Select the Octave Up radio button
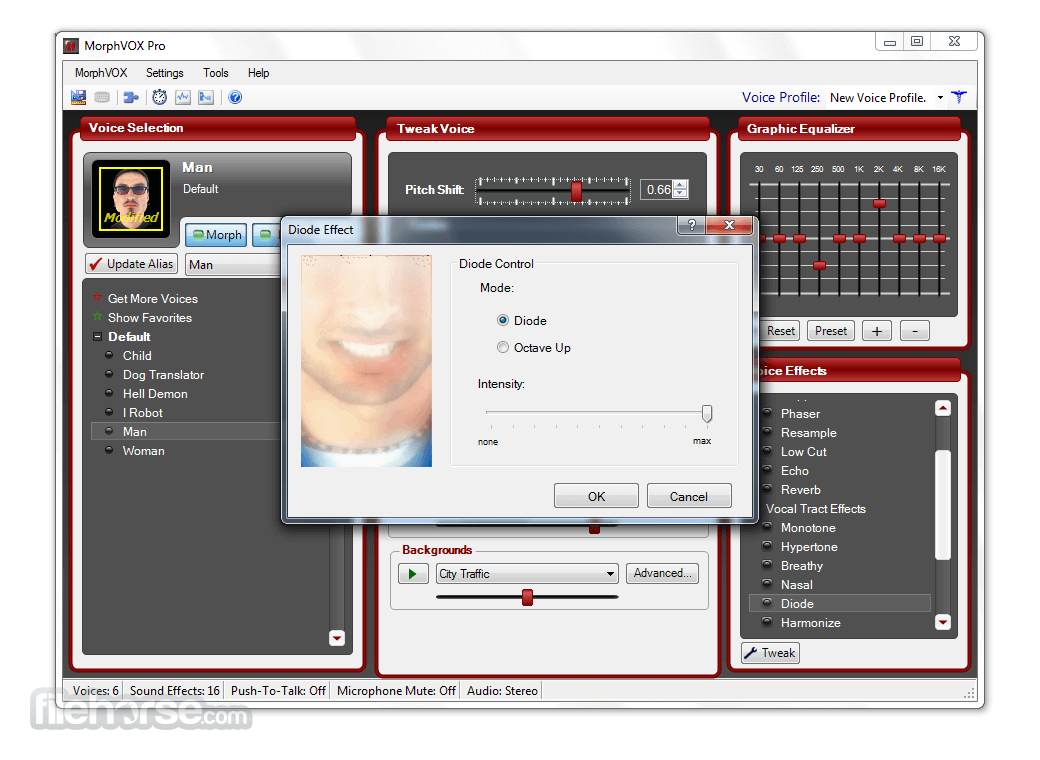This screenshot has height=760, width=1040. [503, 348]
